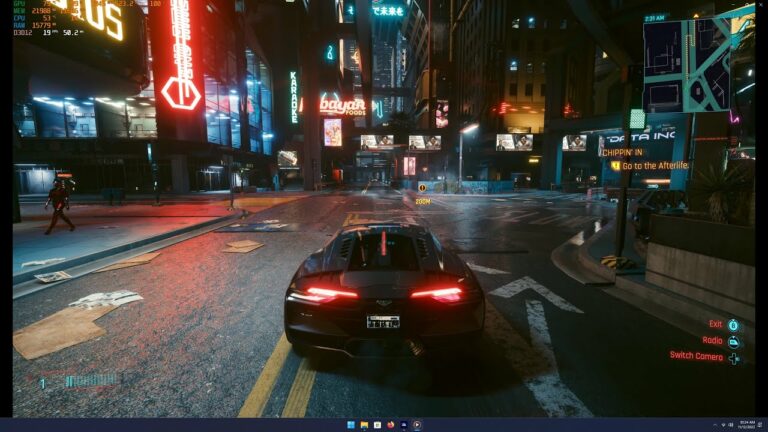Open the media player taskbar icon
Viewport: 768px width, 432px height.
(417, 425)
